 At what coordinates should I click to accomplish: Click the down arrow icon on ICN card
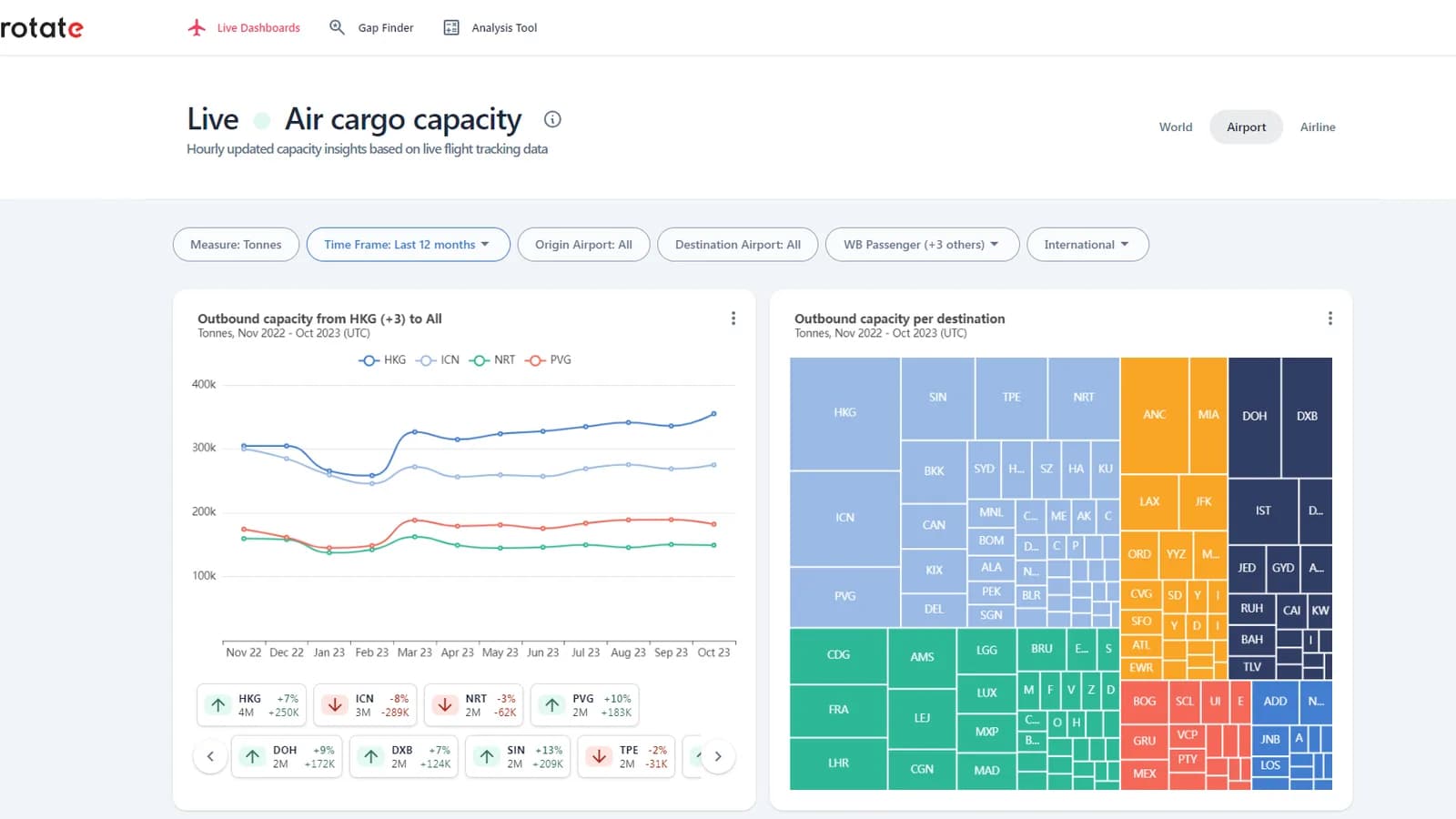click(335, 705)
